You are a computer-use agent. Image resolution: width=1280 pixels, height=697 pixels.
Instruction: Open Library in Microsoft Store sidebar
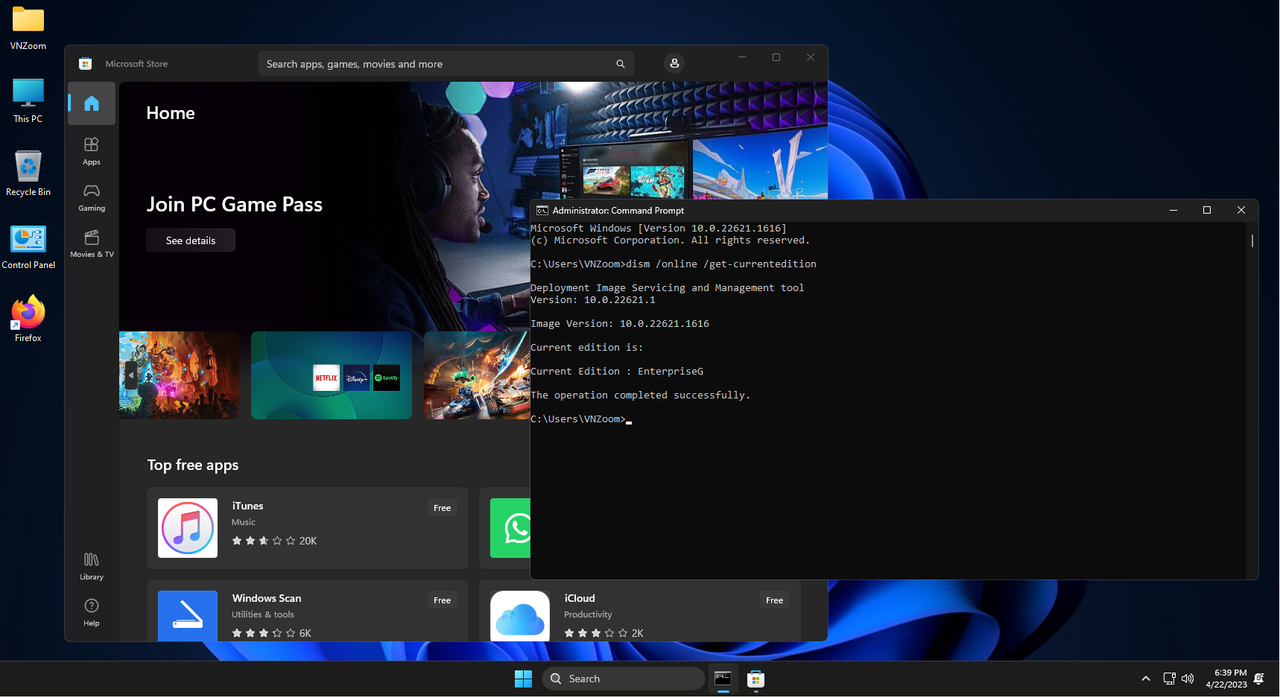pos(91,566)
